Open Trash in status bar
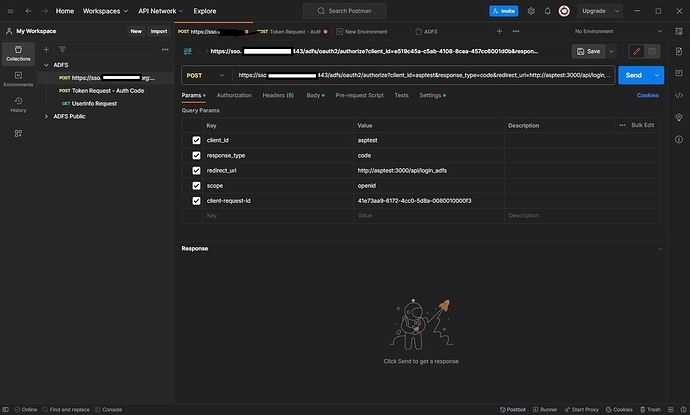690x415 pixels. click(x=650, y=409)
